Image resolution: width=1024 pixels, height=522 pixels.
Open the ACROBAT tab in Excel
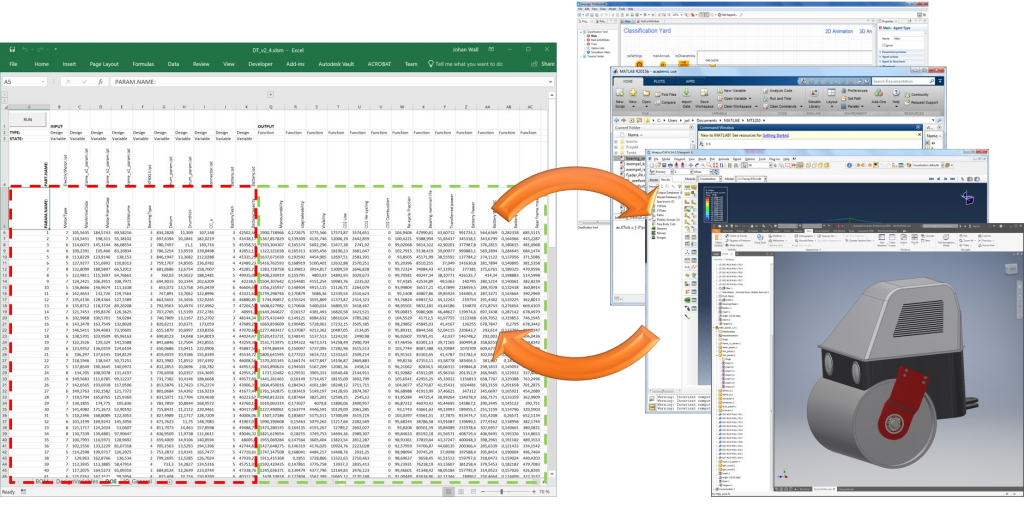coord(379,64)
